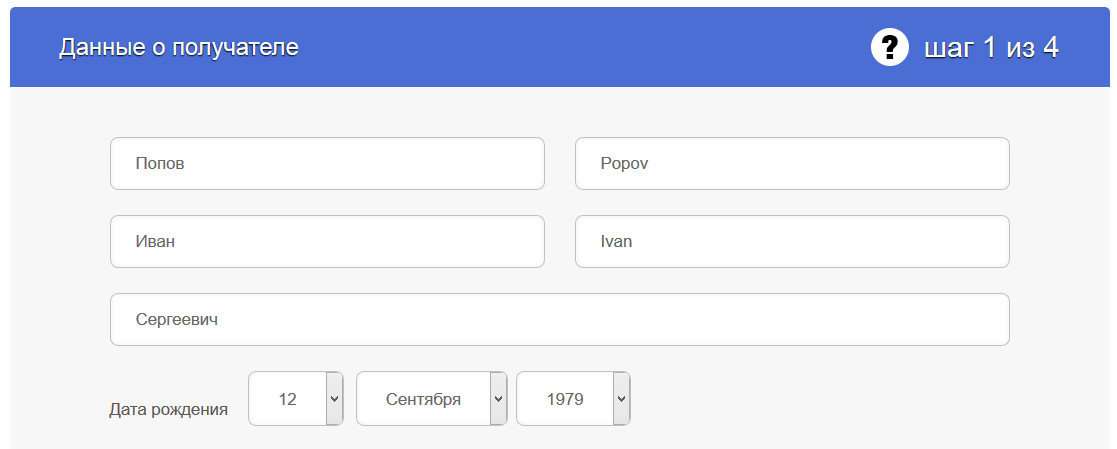Click the '1979' value in year selector

tap(565, 399)
